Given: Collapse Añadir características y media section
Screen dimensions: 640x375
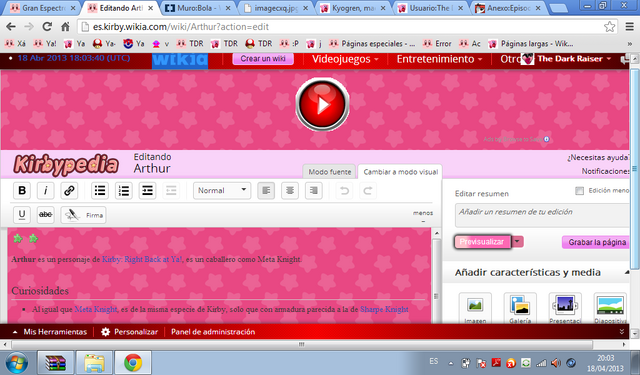Looking at the screenshot, I should pyautogui.click(x=627, y=272).
